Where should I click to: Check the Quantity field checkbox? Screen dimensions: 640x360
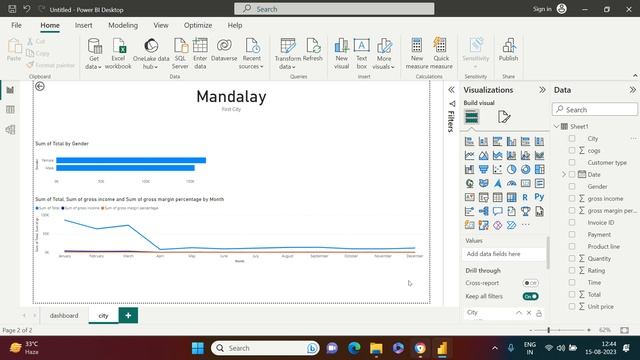572,258
